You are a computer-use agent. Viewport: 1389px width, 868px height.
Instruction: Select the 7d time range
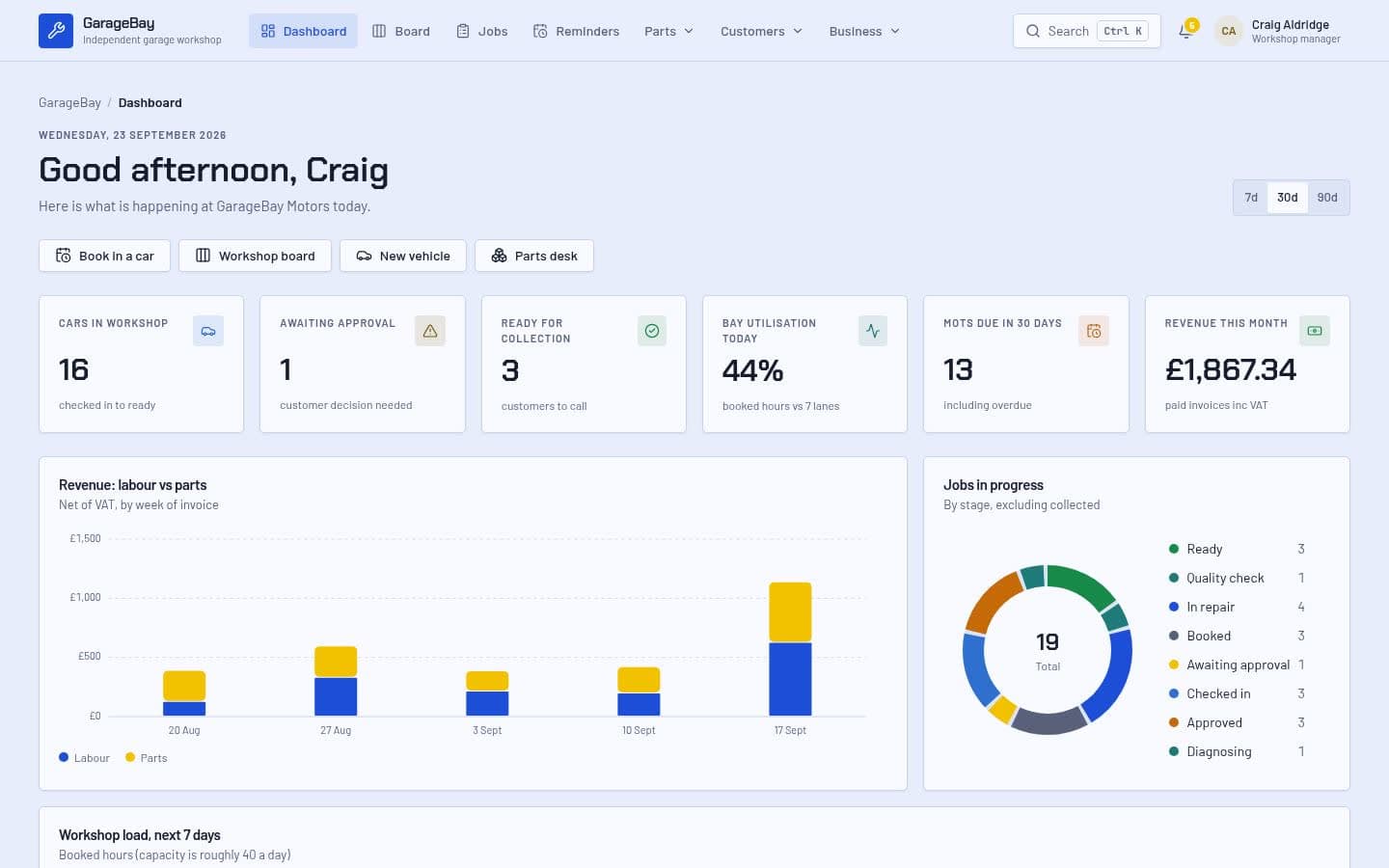pyautogui.click(x=1251, y=198)
